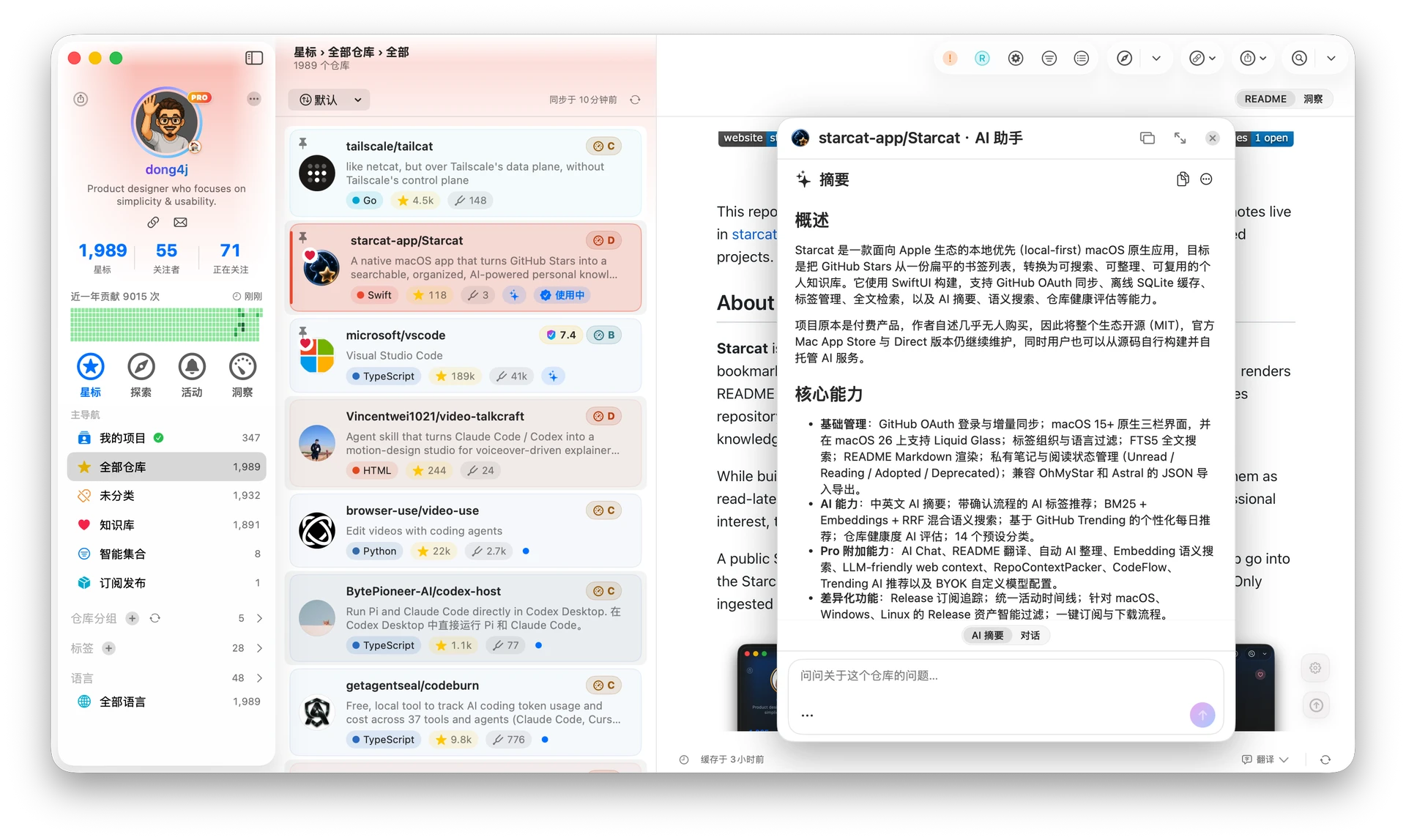
Task: Switch to the 探索 tab in the sidebar
Action: pyautogui.click(x=141, y=376)
